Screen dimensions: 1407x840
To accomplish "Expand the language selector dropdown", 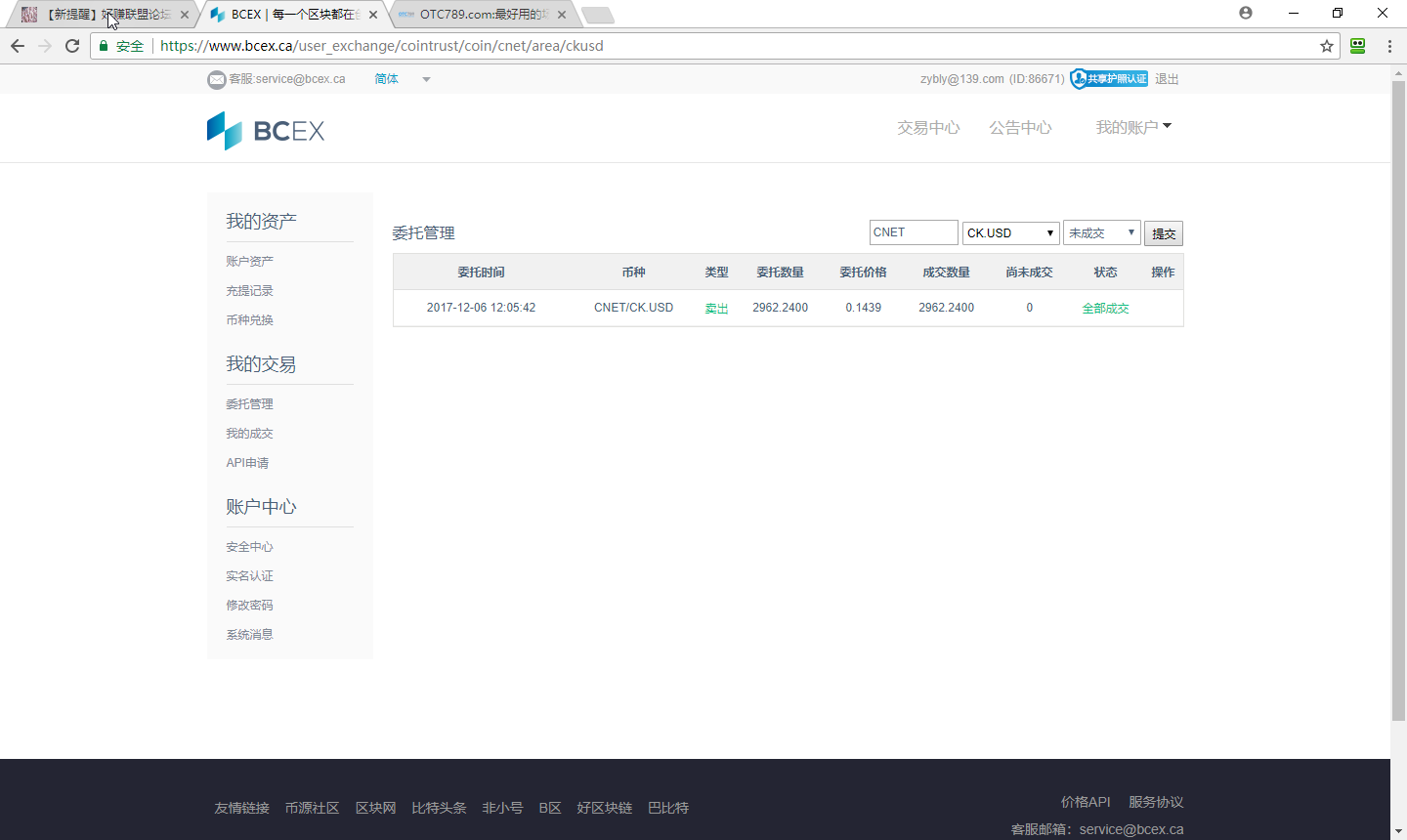I will [426, 79].
